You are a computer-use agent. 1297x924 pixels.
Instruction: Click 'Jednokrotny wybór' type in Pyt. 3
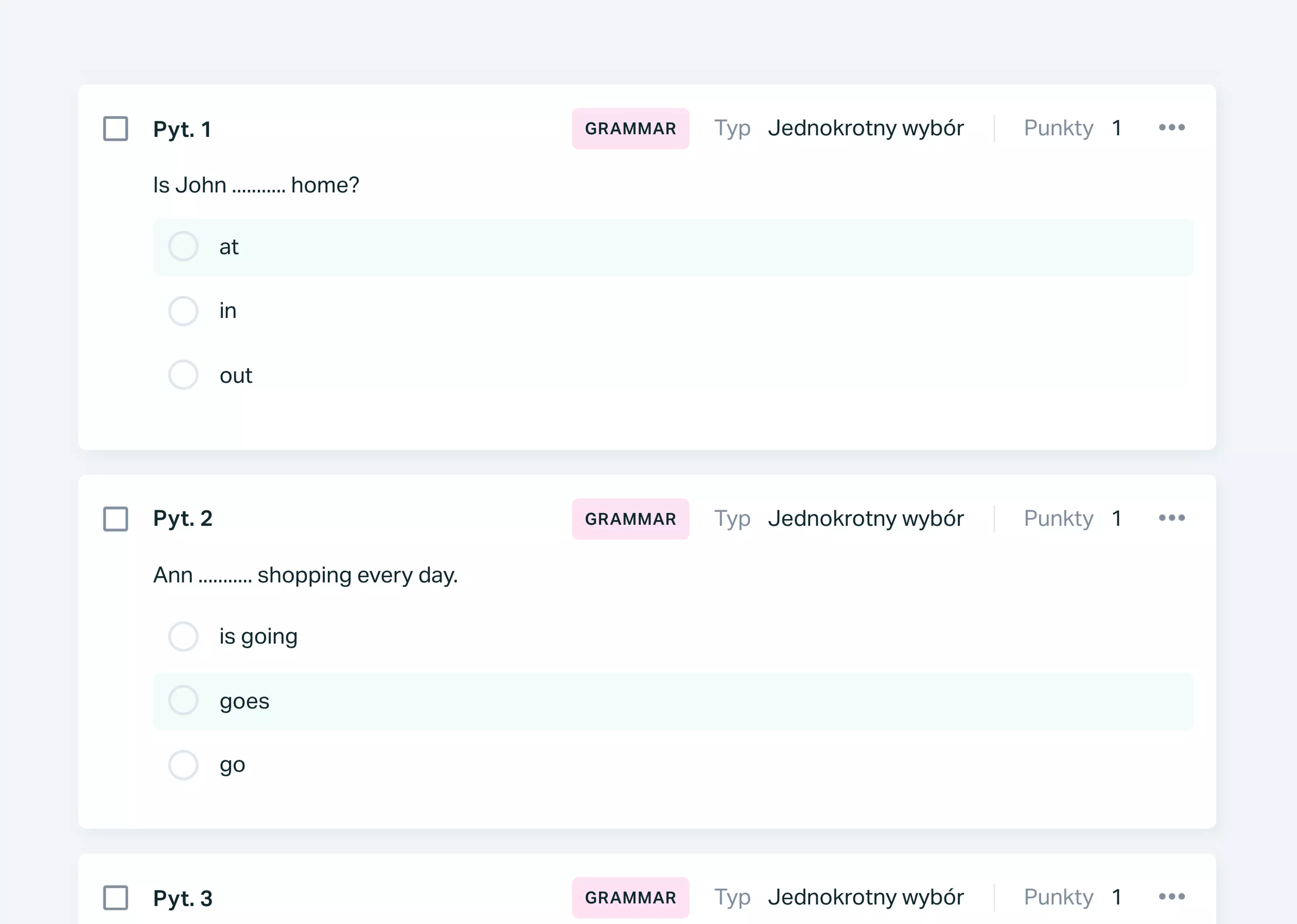866,897
